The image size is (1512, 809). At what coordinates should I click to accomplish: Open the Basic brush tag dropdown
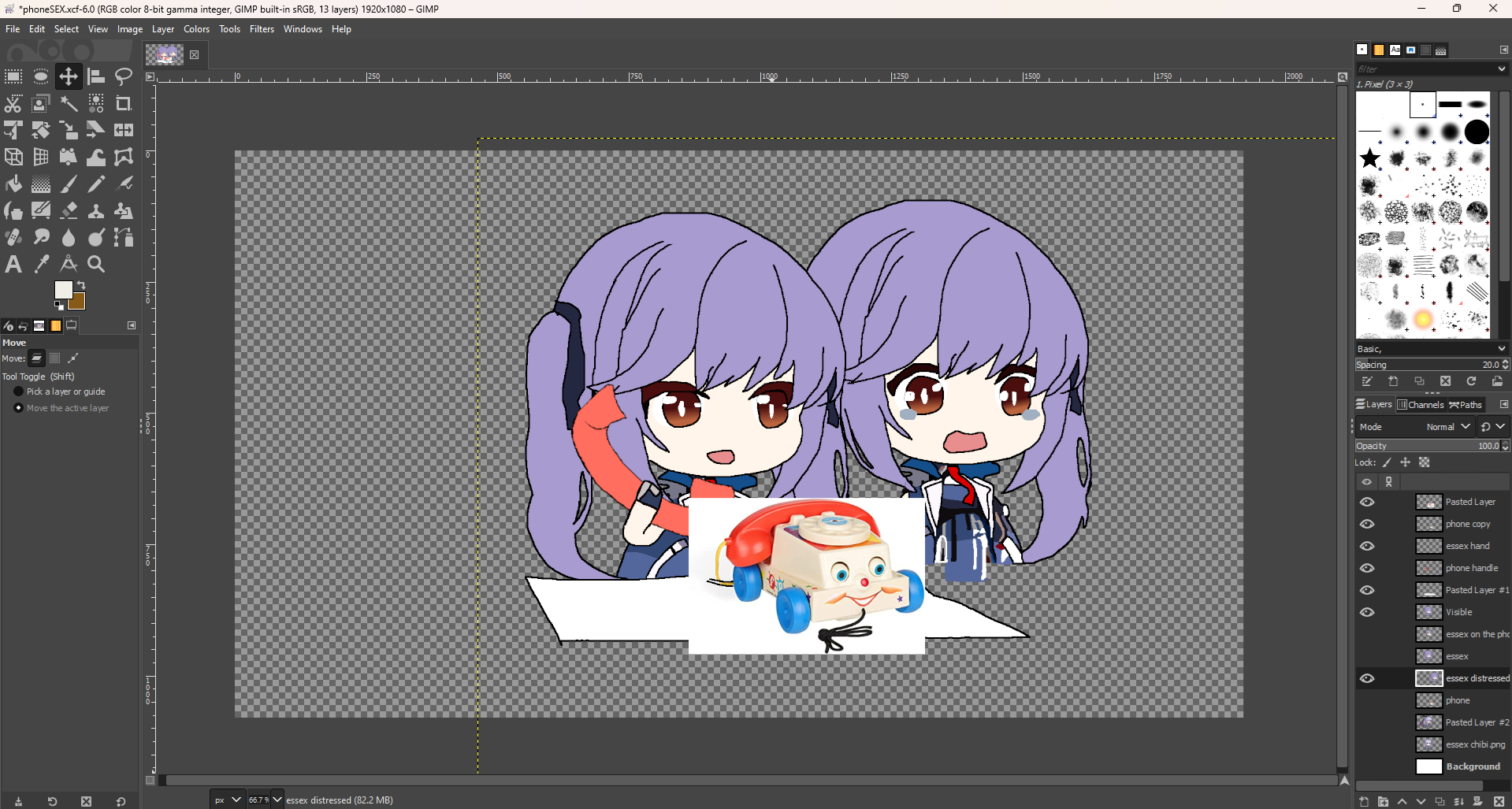coord(1431,349)
